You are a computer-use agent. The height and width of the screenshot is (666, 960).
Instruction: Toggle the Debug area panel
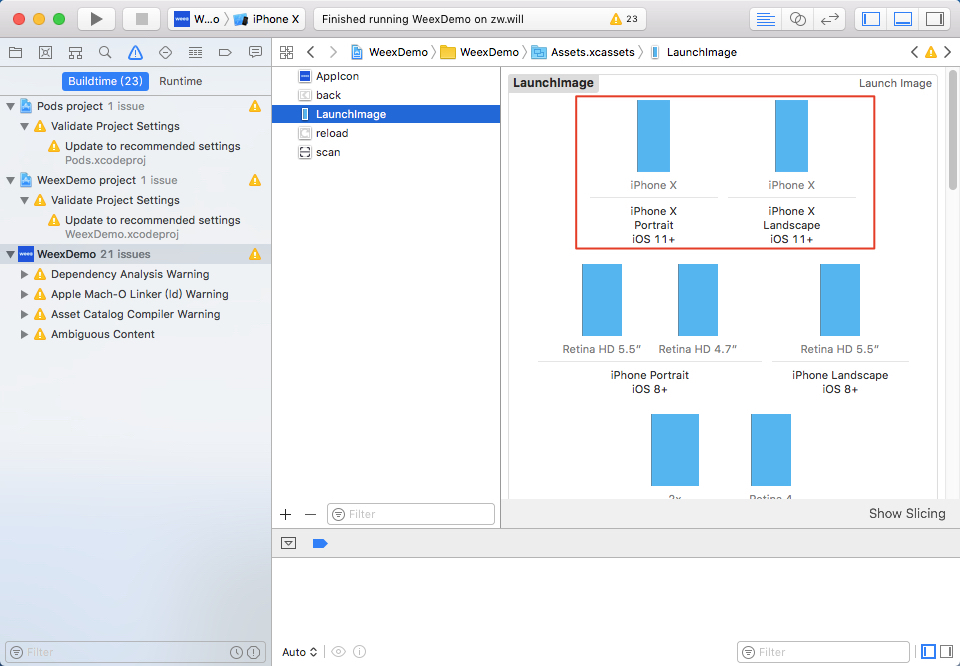pyautogui.click(x=903, y=19)
